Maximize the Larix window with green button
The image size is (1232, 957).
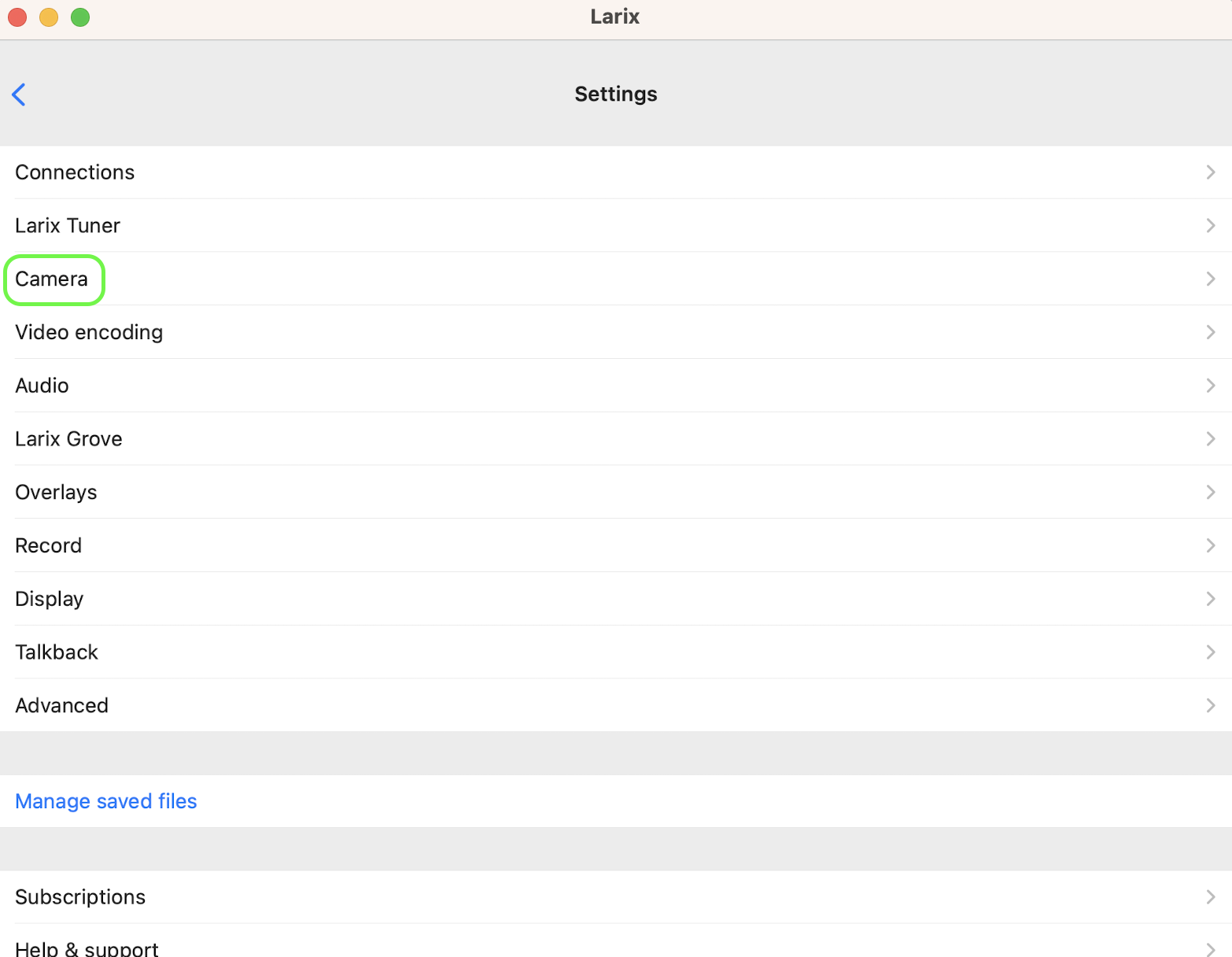[80, 17]
